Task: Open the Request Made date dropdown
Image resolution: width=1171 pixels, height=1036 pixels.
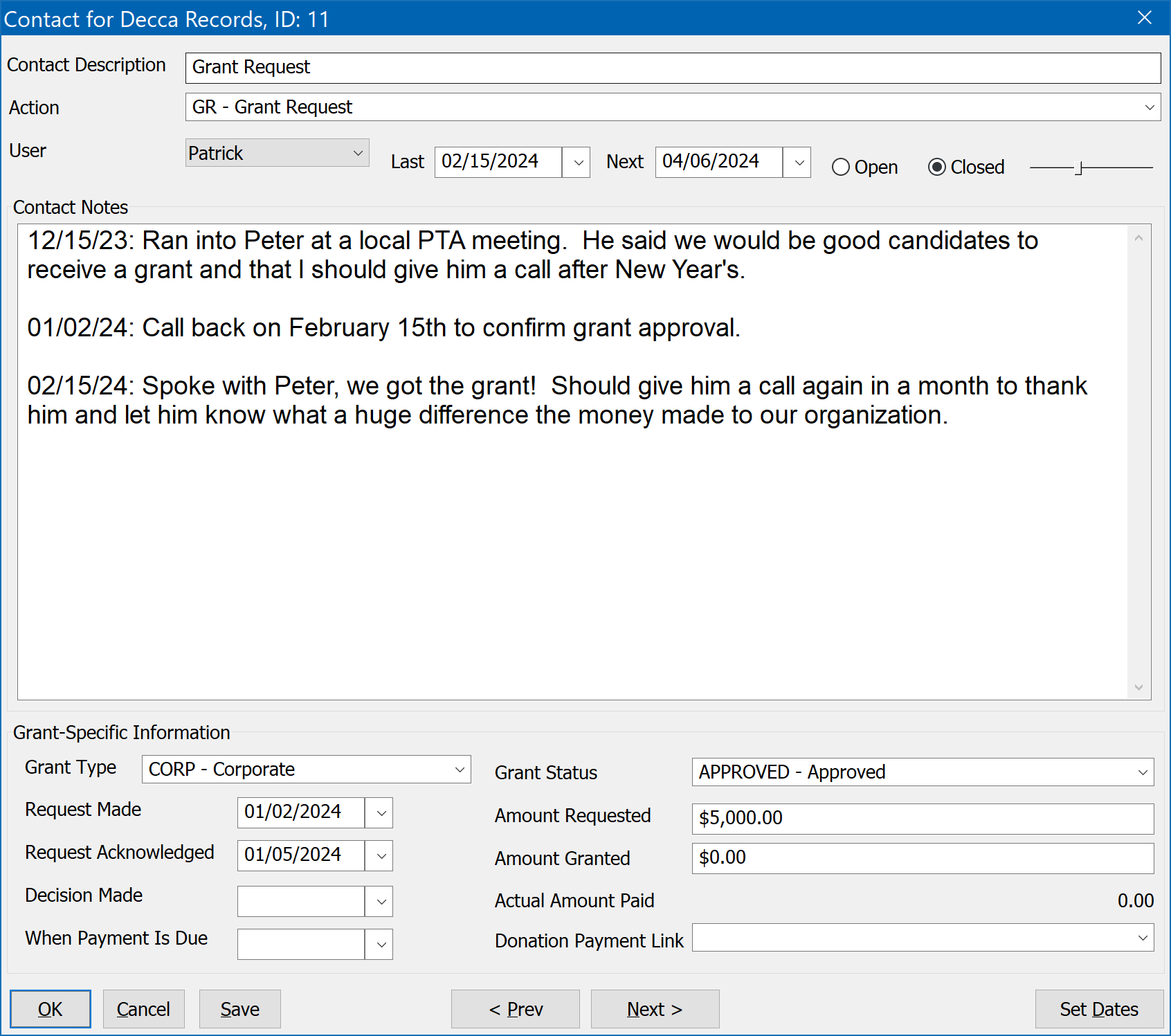Action: click(x=379, y=813)
